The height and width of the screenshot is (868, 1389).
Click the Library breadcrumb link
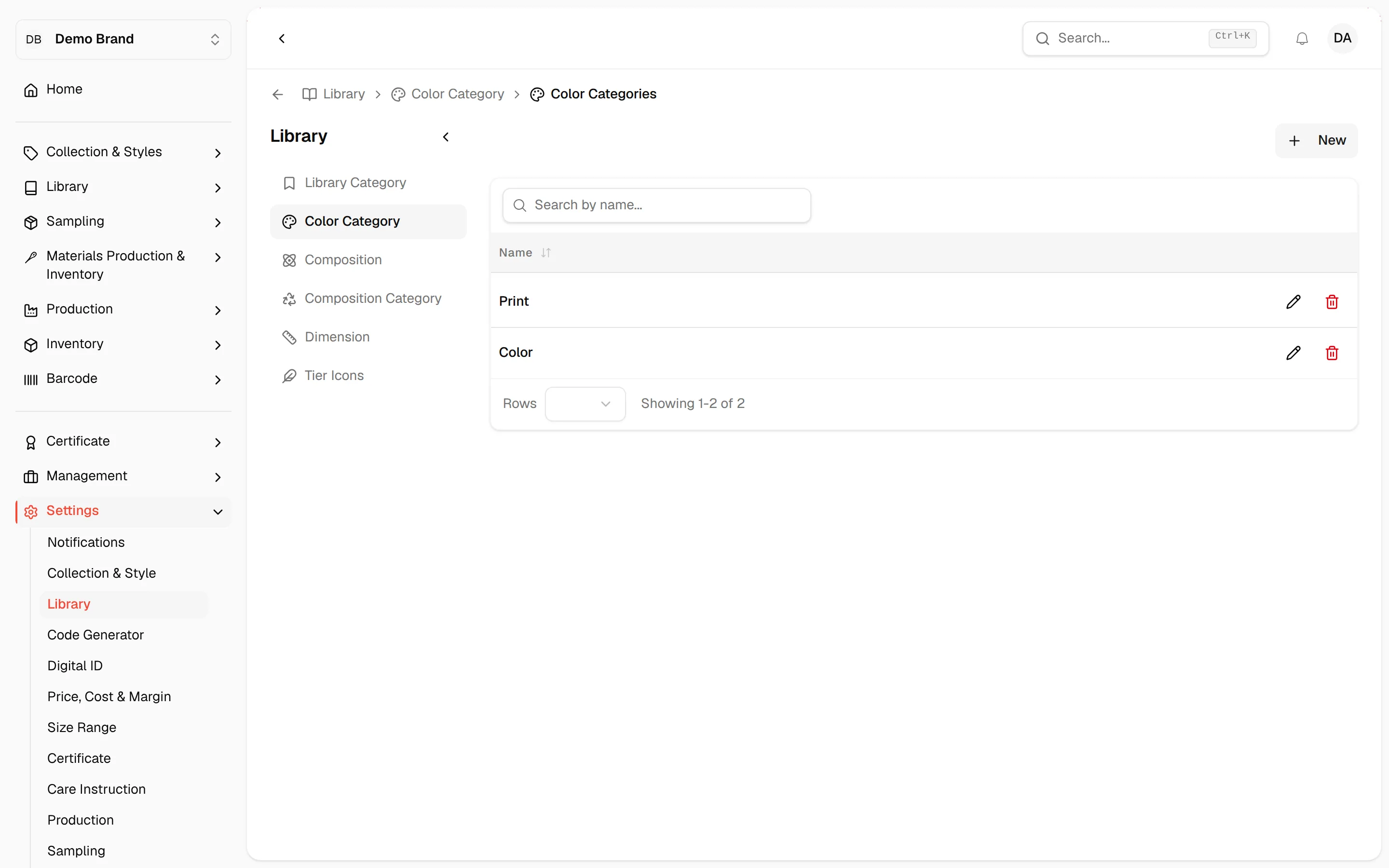tap(333, 94)
